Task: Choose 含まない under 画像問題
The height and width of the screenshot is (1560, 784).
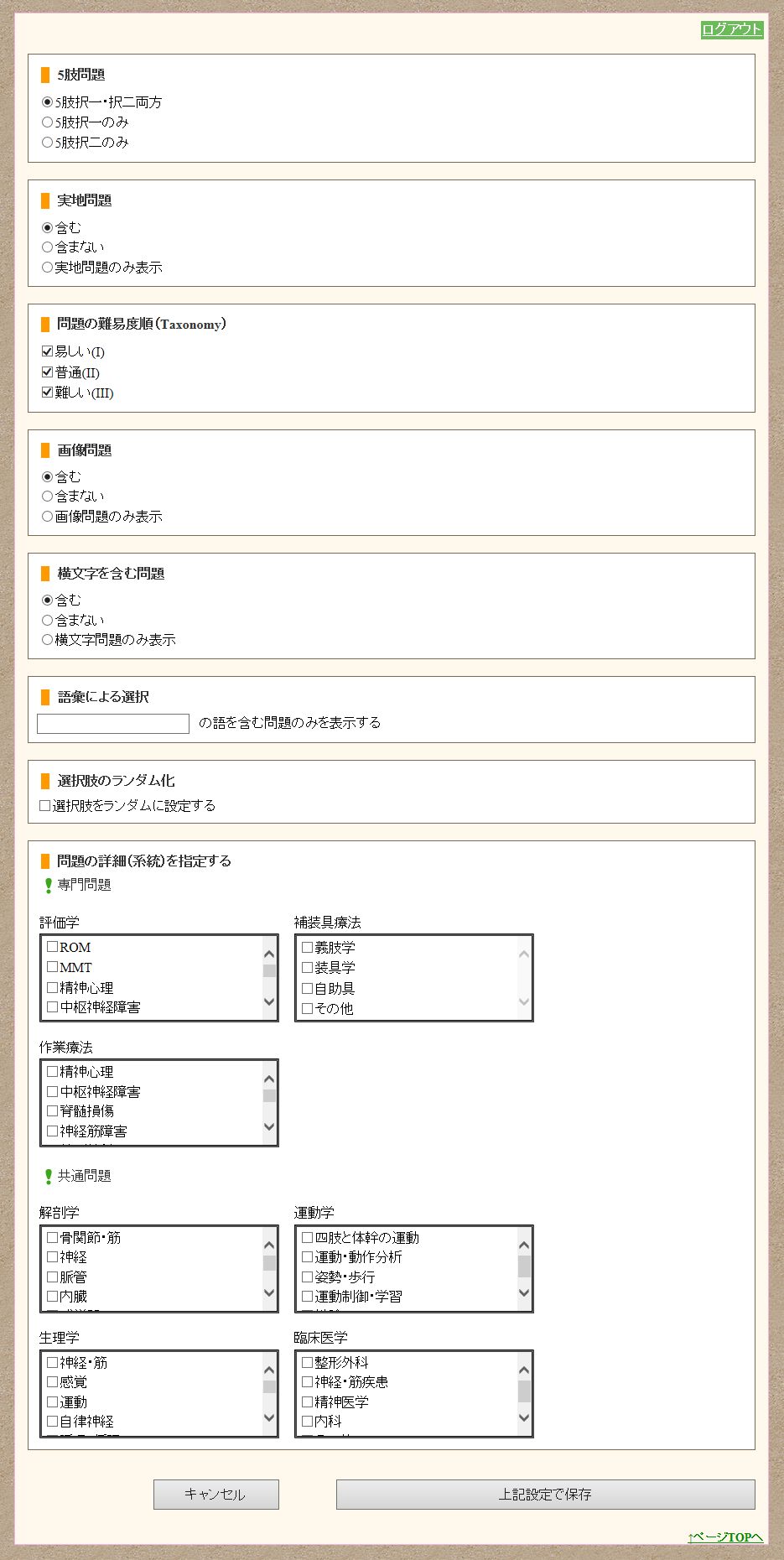Action: pyautogui.click(x=48, y=497)
